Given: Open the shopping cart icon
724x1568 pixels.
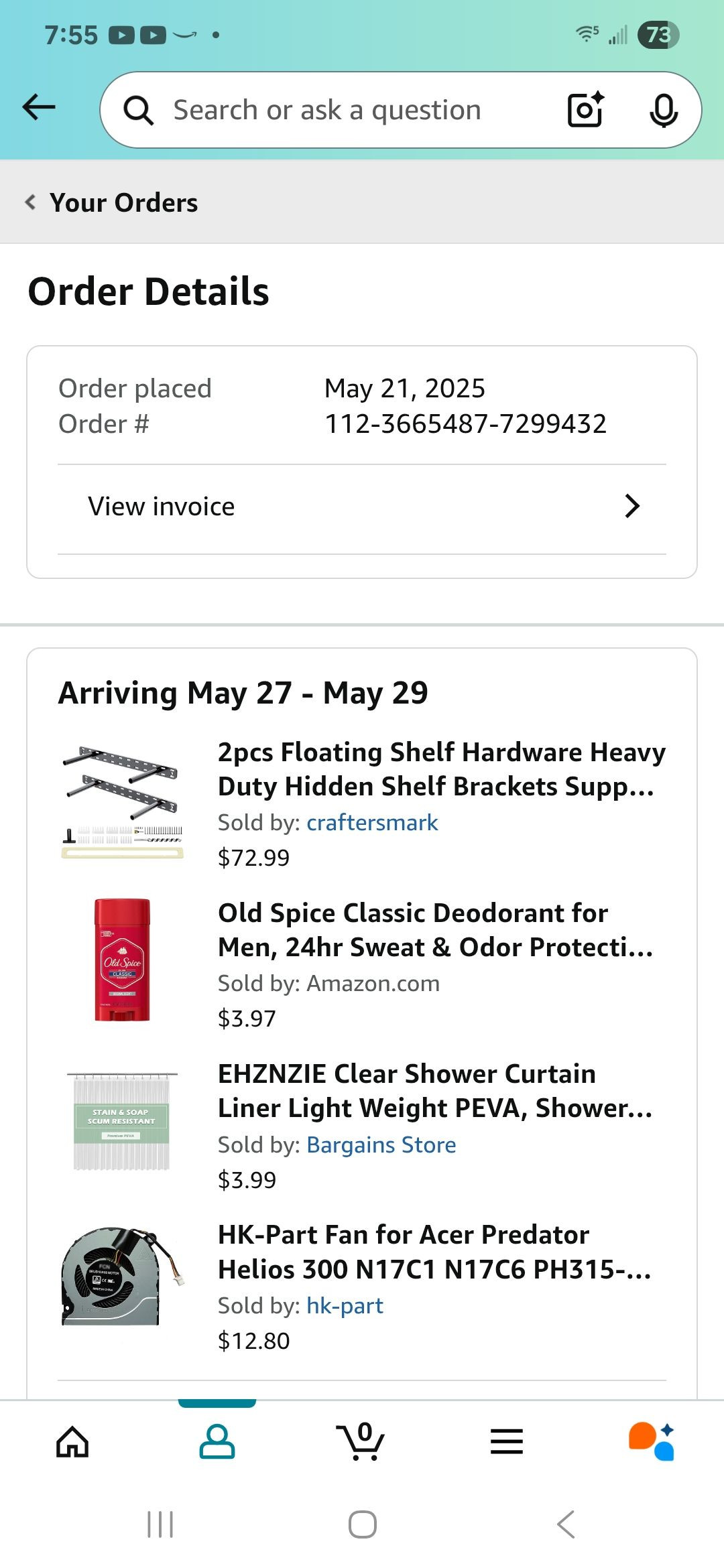Looking at the screenshot, I should pos(361,1441).
